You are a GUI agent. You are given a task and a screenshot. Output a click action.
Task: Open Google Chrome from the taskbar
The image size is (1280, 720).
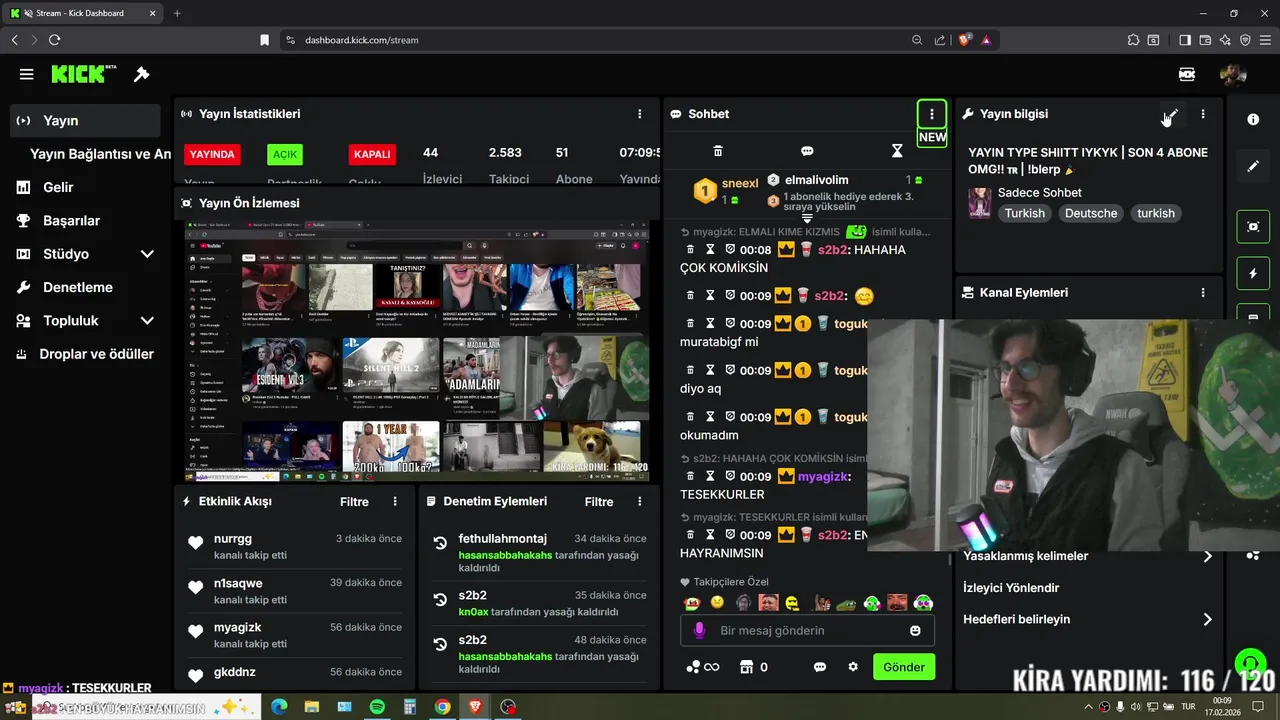point(442,707)
